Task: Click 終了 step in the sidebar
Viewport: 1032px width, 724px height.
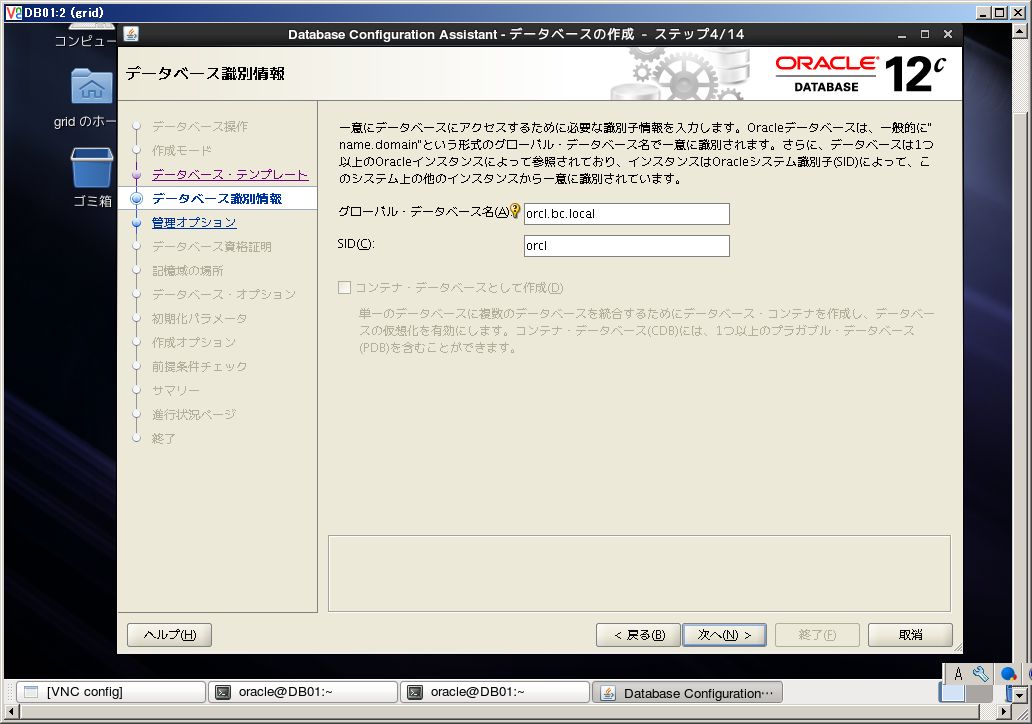Action: click(163, 438)
